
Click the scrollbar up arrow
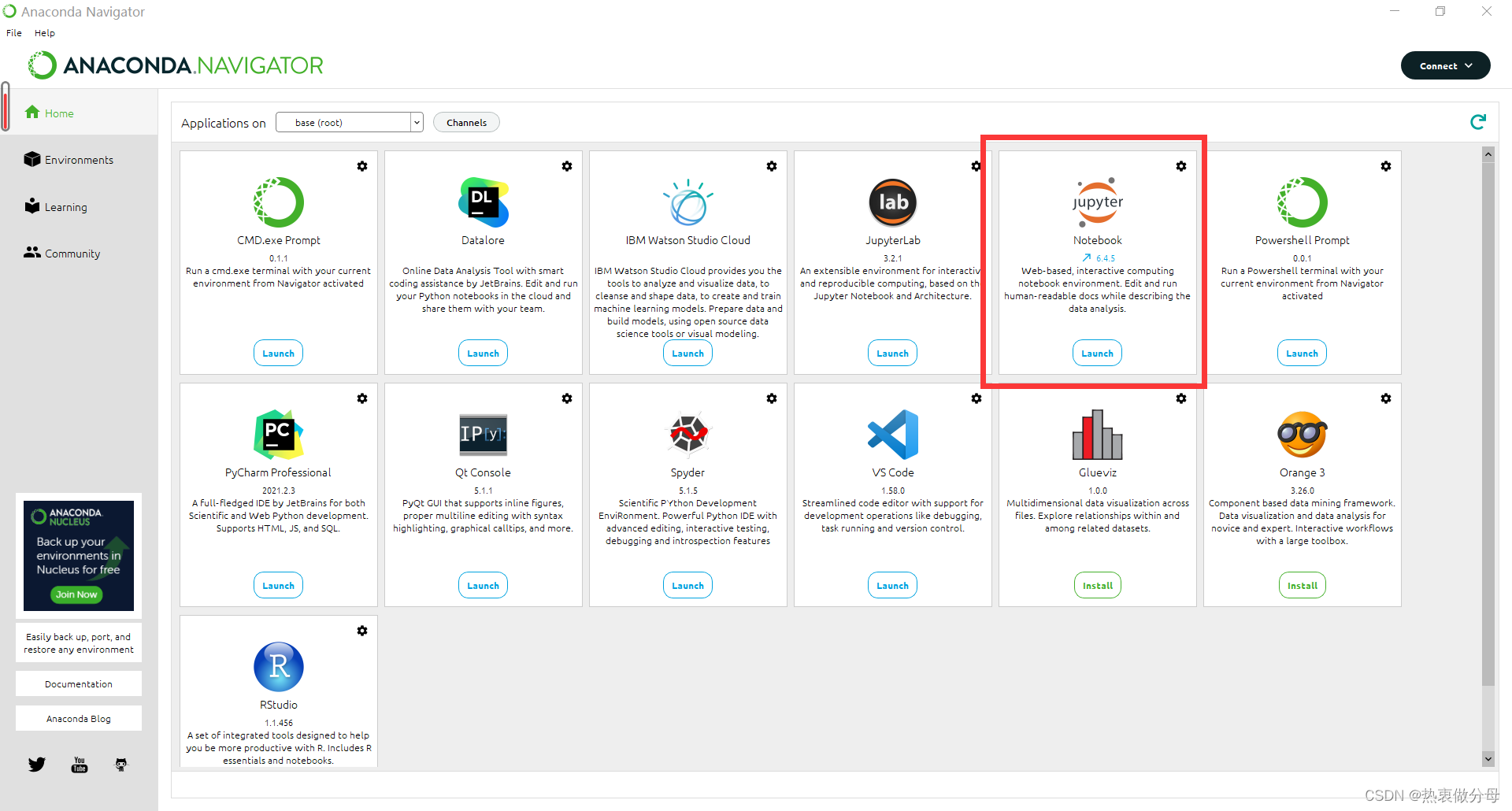point(1488,154)
